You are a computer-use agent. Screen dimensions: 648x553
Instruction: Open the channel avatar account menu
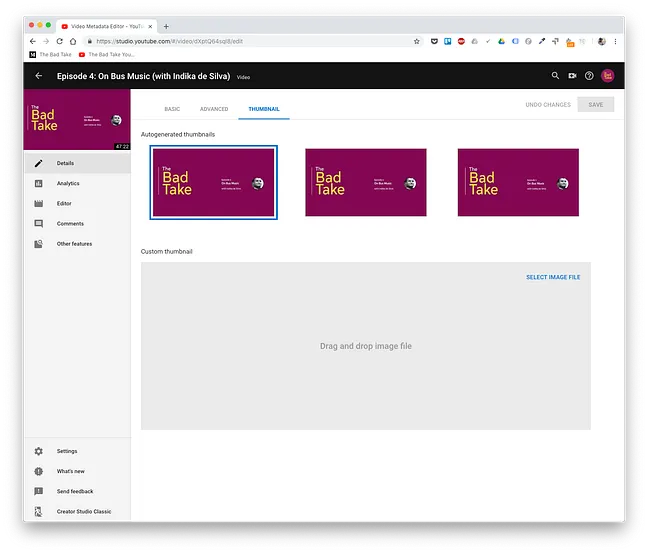(x=607, y=76)
